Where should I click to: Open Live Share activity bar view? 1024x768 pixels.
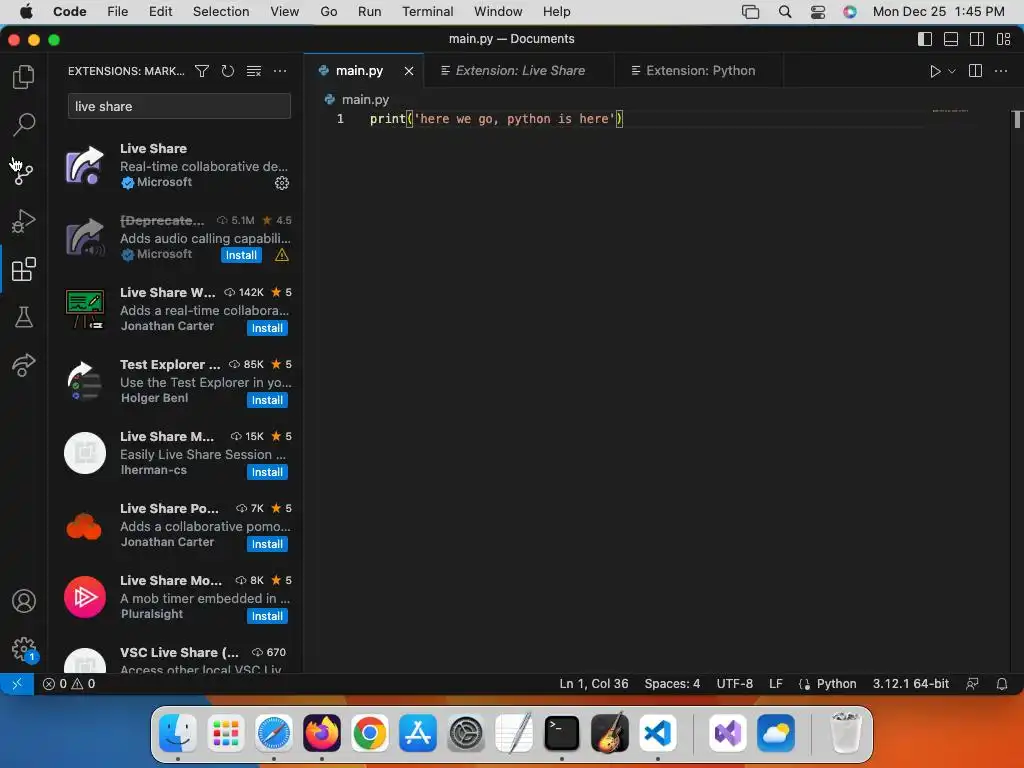(24, 365)
